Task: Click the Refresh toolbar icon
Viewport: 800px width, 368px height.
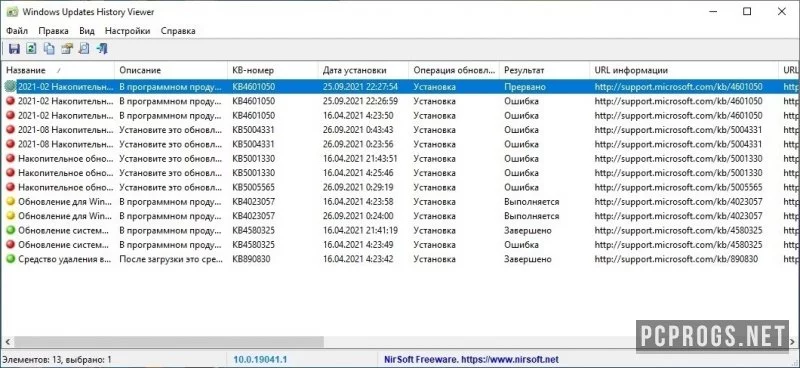Action: click(x=32, y=49)
